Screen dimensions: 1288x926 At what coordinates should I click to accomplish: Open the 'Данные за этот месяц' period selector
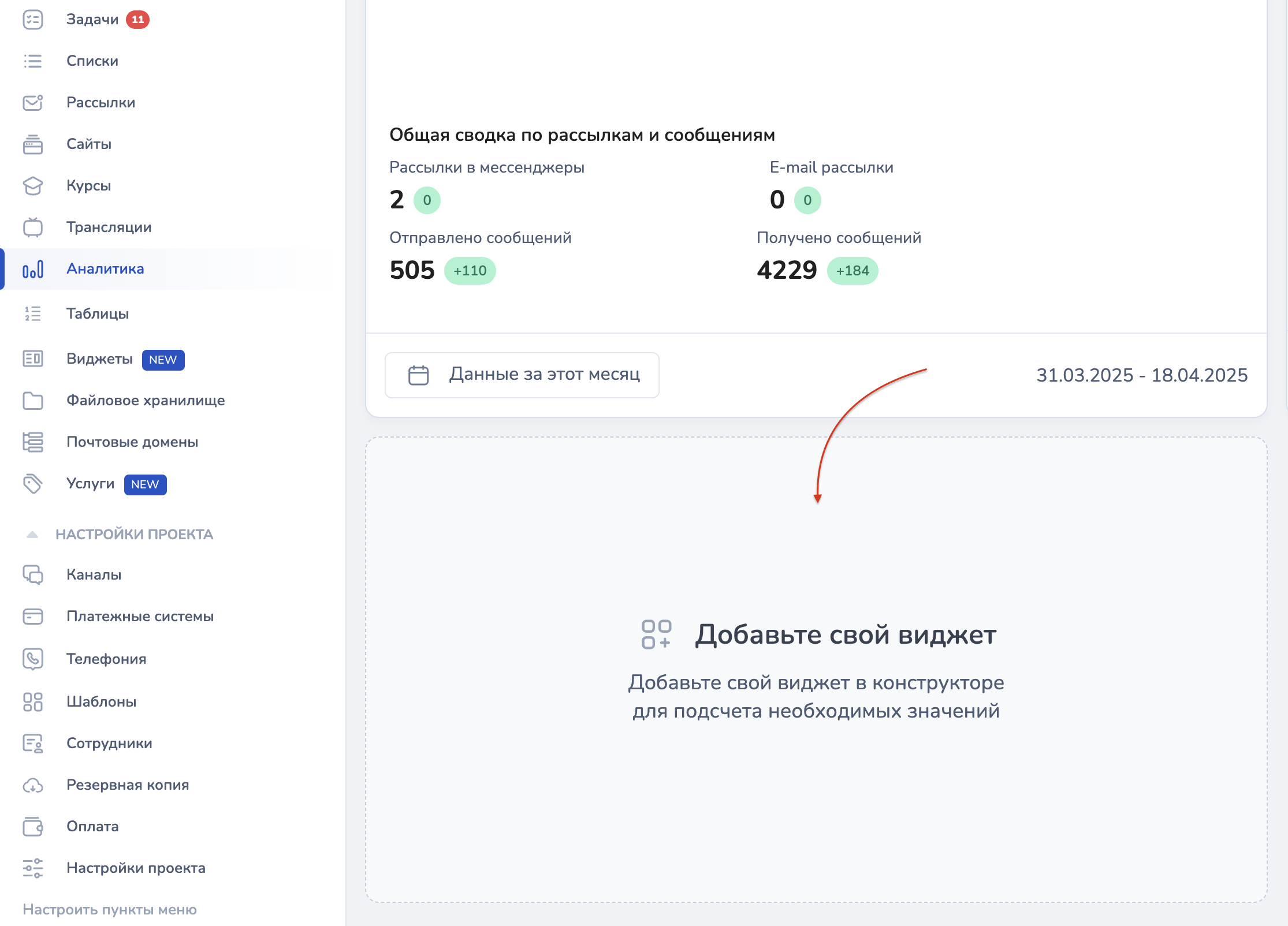[x=522, y=375]
